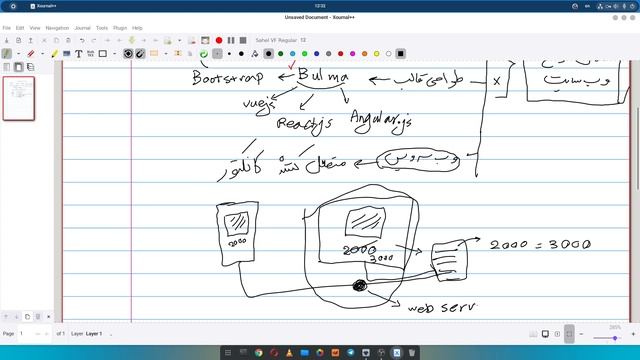Open the page insert dropdown arrow
Screen dimensions: 640x360
[179, 40]
